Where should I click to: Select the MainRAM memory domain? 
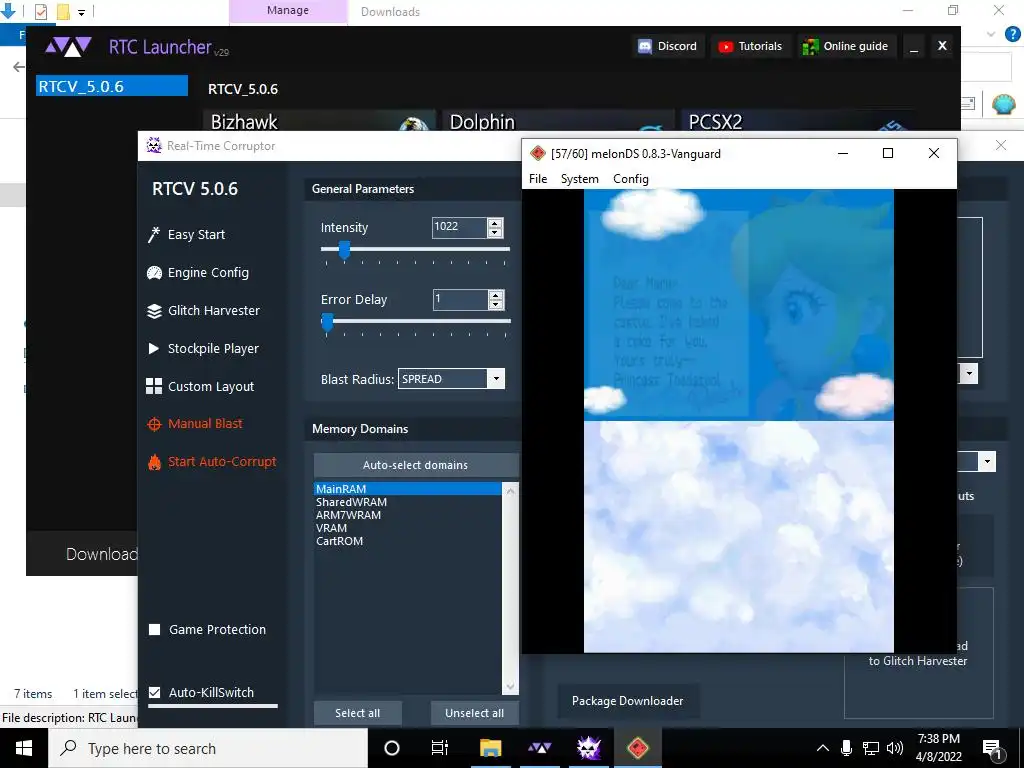click(x=408, y=489)
